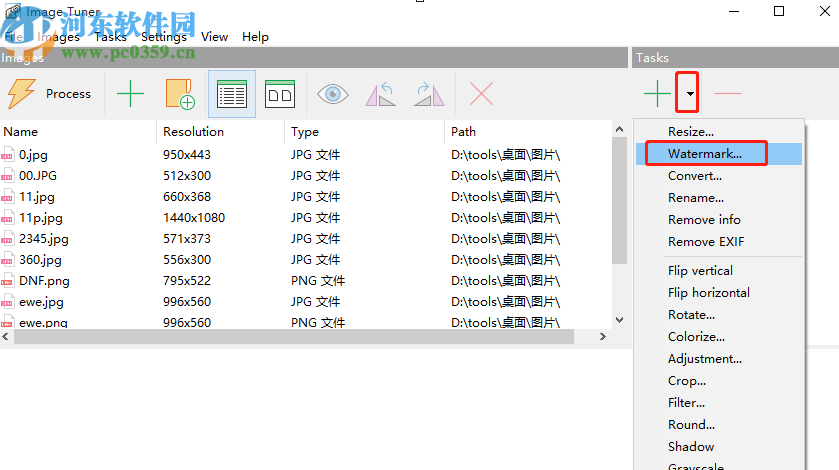Image resolution: width=839 pixels, height=470 pixels.
Task: Add task with Tasks panel plus icon
Action: coord(657,94)
